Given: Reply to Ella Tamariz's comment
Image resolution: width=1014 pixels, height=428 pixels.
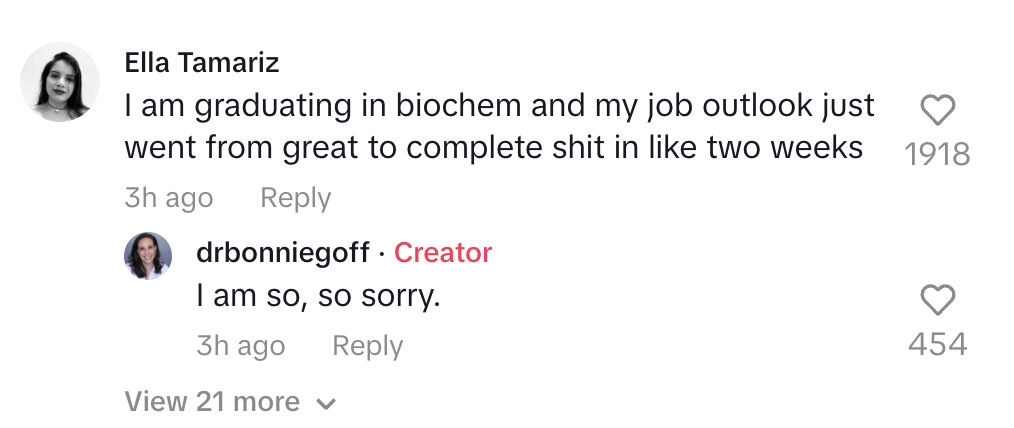Looking at the screenshot, I should coord(295,198).
